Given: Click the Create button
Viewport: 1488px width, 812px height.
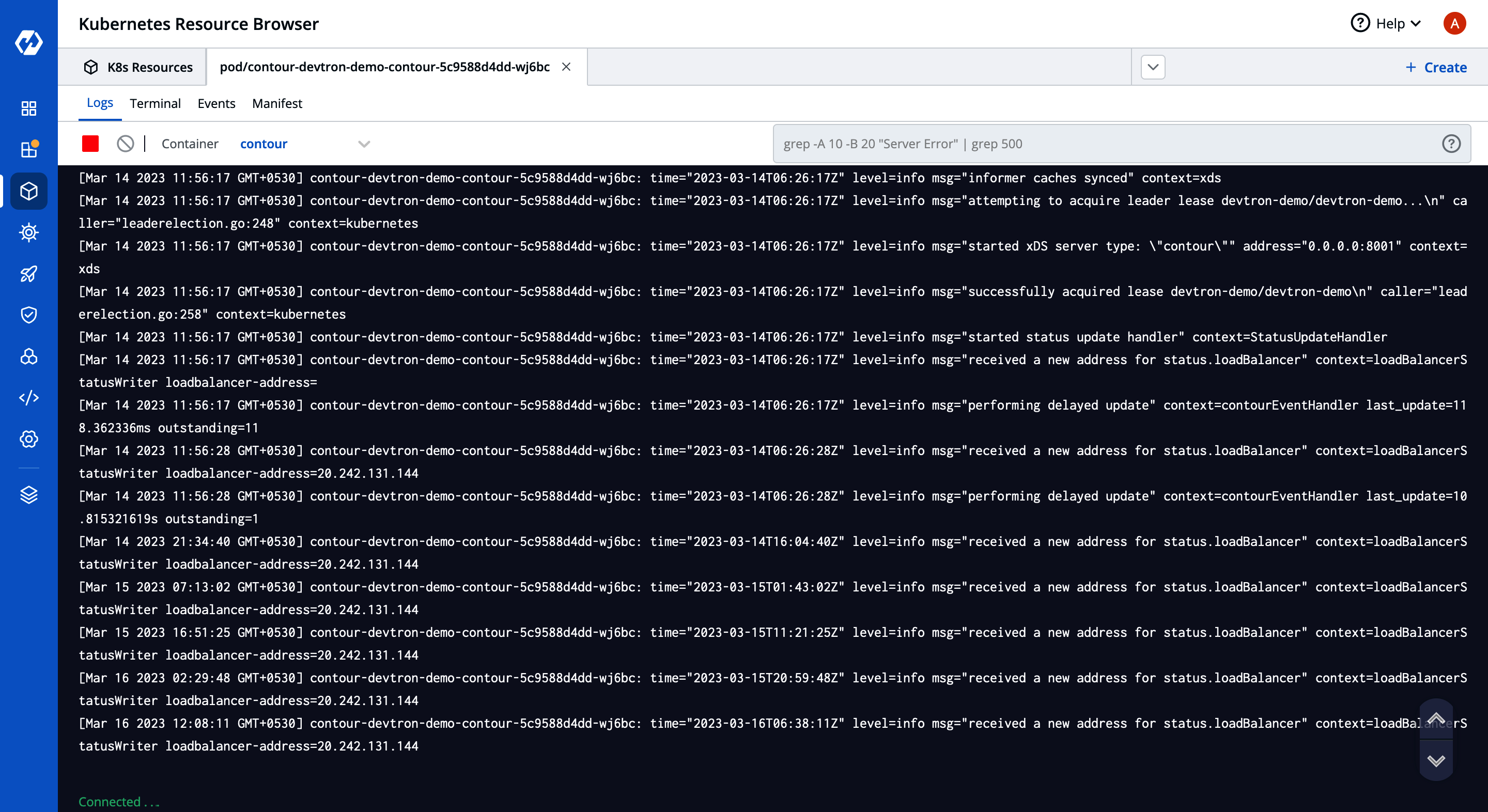Looking at the screenshot, I should 1436,67.
